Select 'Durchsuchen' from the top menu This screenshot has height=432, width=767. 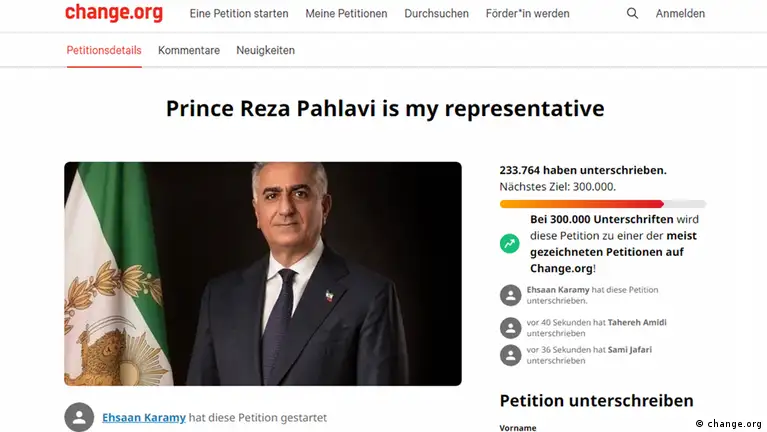tap(436, 14)
